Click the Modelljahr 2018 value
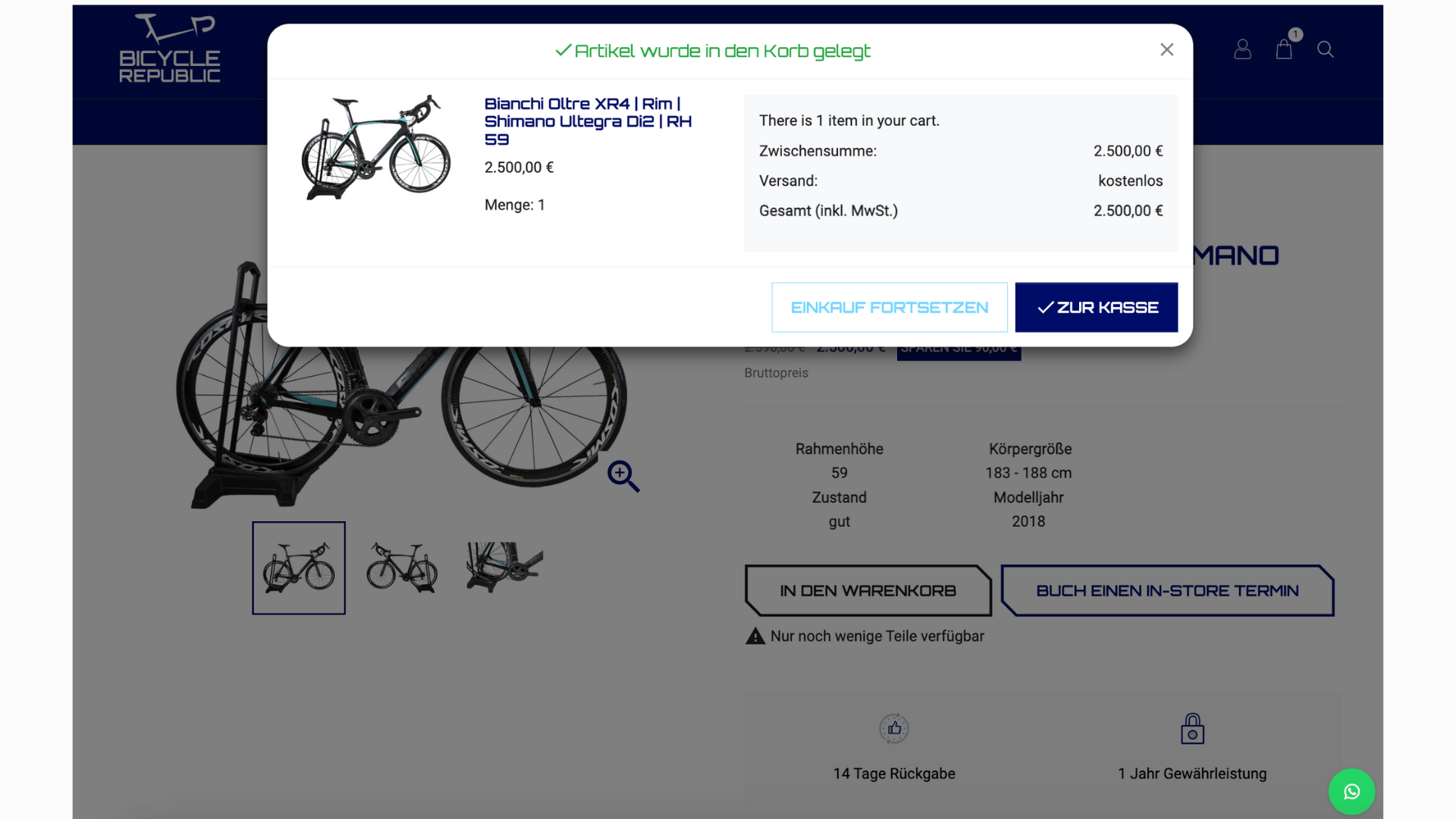This screenshot has height=819, width=1456. (1028, 522)
